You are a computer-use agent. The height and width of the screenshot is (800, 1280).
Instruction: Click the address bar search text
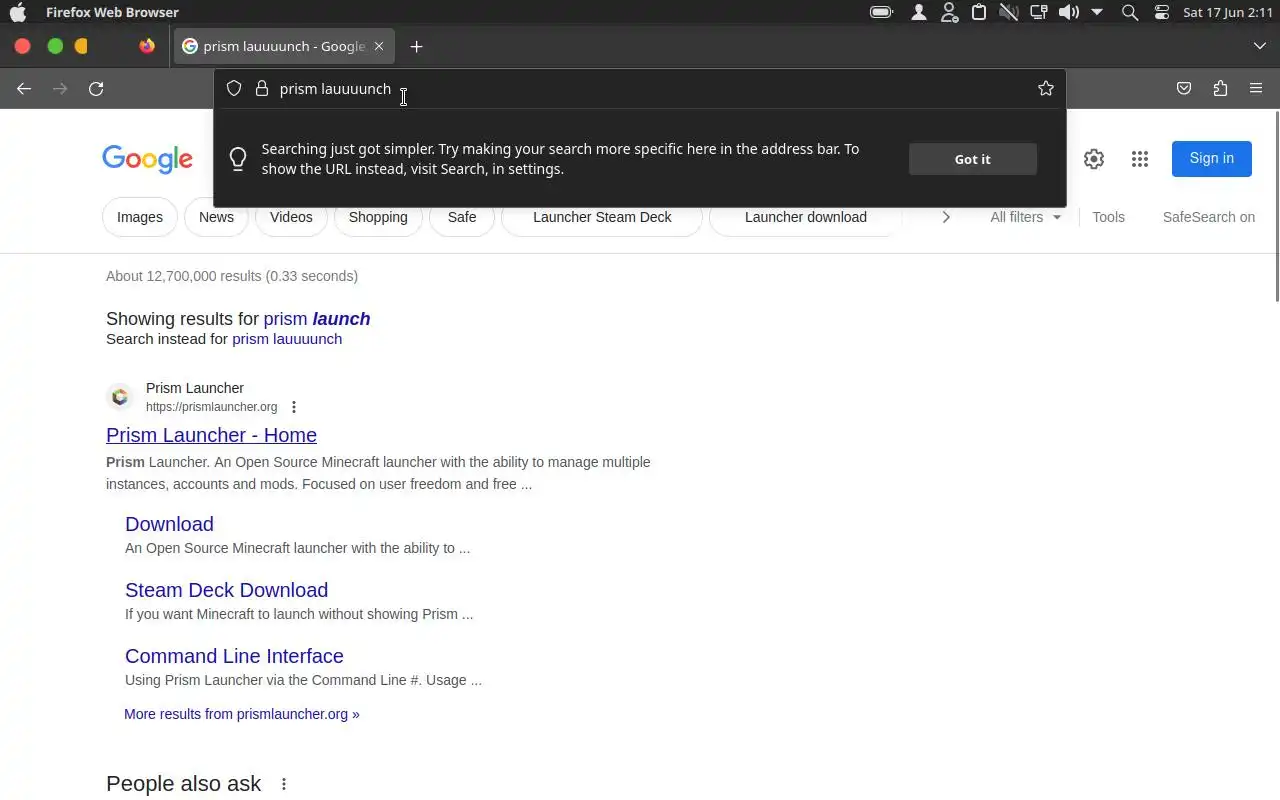click(x=335, y=89)
